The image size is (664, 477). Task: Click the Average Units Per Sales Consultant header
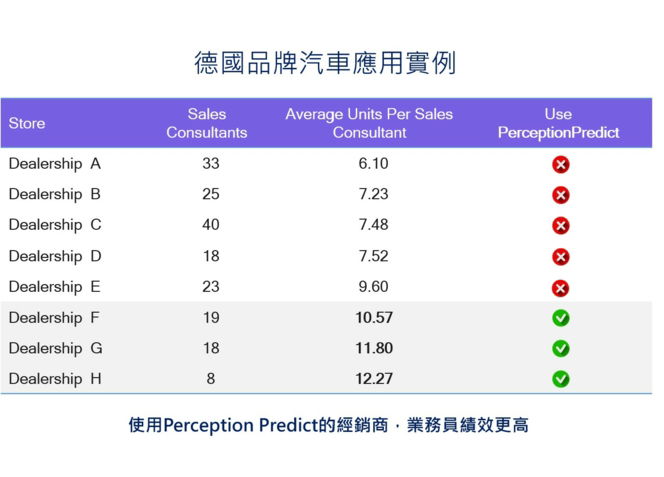coord(369,124)
